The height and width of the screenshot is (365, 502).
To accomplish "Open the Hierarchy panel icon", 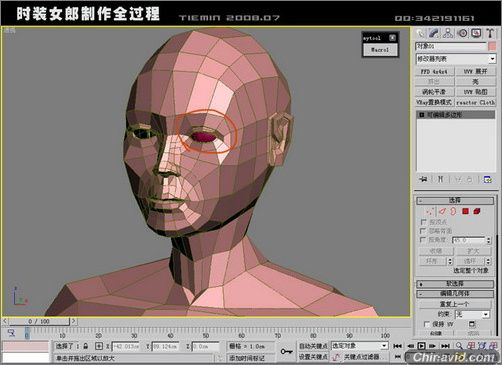I will 448,33.
